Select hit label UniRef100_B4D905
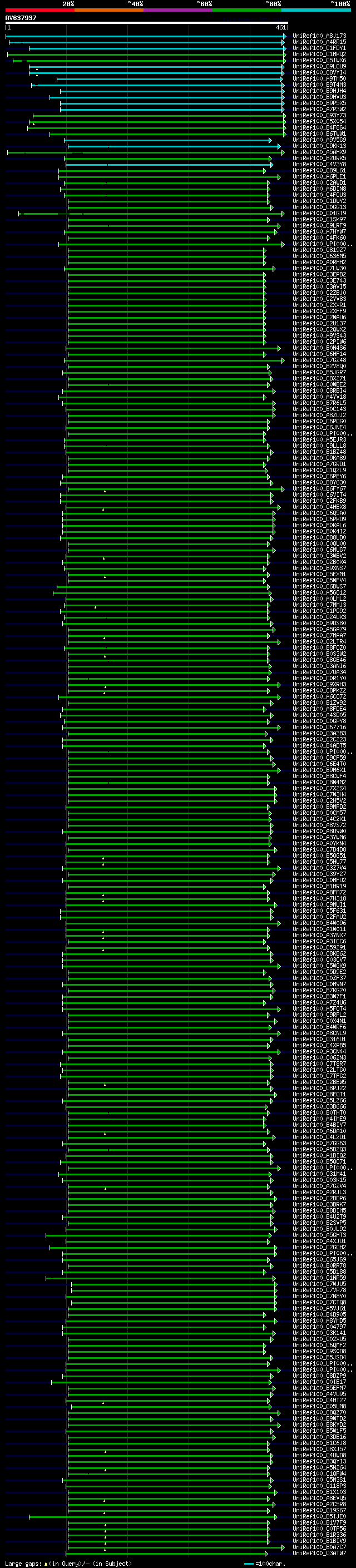The width and height of the screenshot is (356, 1568). (319, 1314)
